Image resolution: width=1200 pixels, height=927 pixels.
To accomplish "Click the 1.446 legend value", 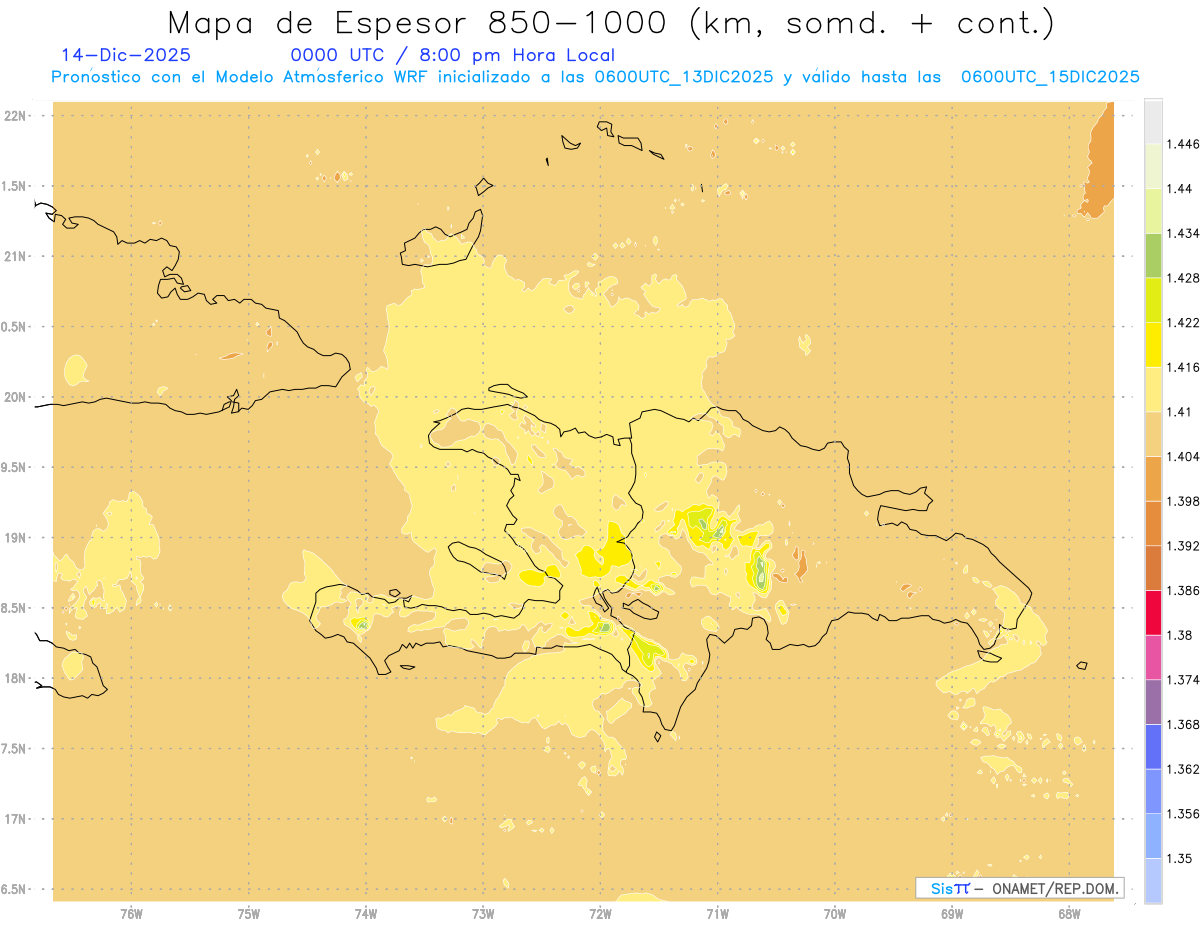I will [x=1183, y=144].
